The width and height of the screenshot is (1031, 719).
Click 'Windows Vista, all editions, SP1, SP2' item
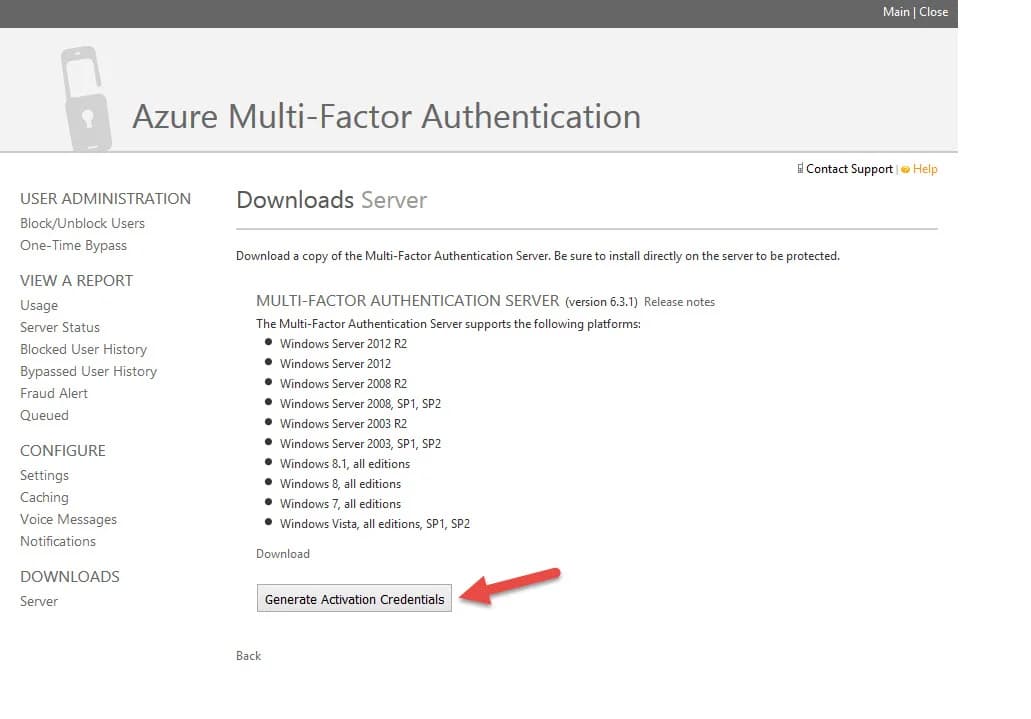point(375,524)
